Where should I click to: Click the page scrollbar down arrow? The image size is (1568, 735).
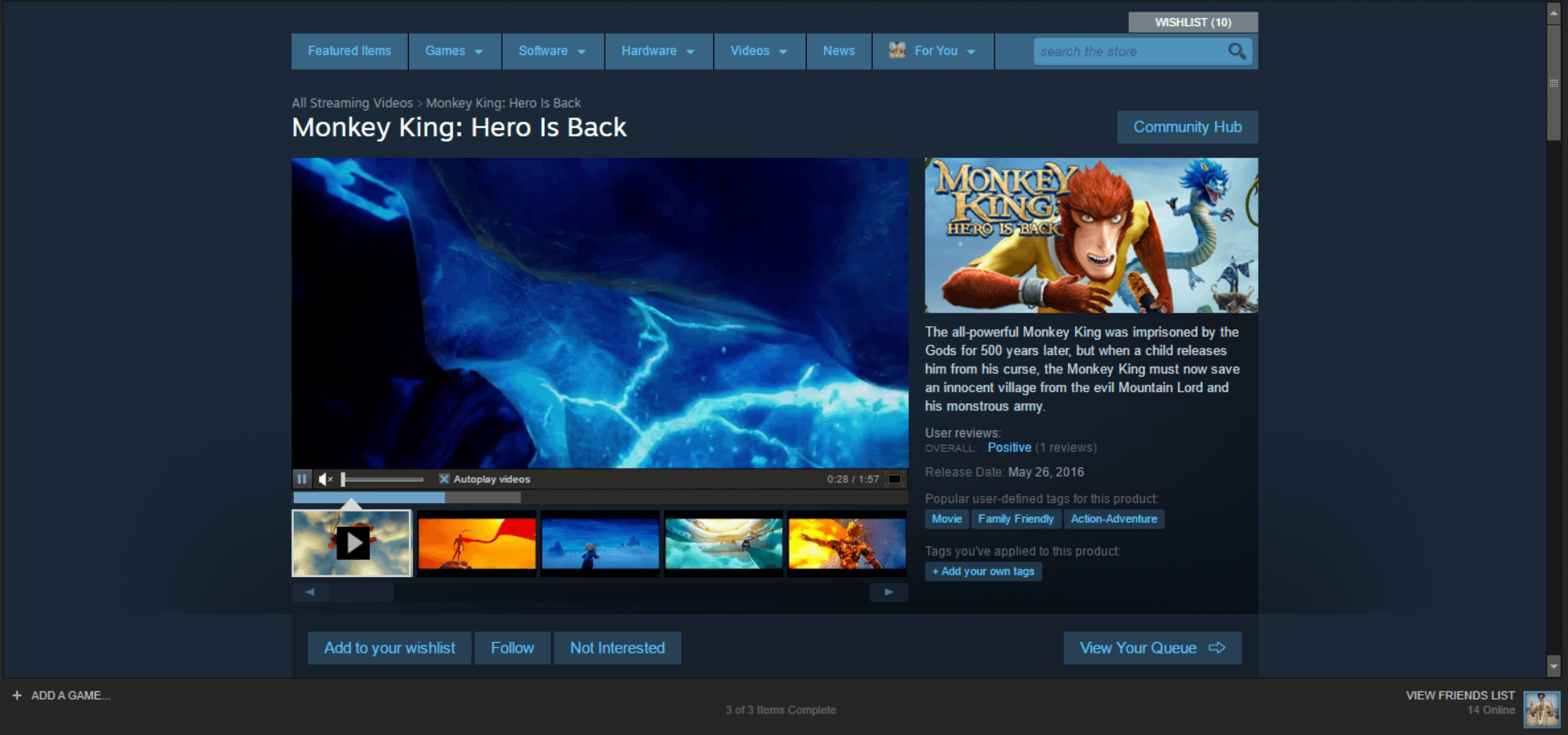pyautogui.click(x=1553, y=665)
